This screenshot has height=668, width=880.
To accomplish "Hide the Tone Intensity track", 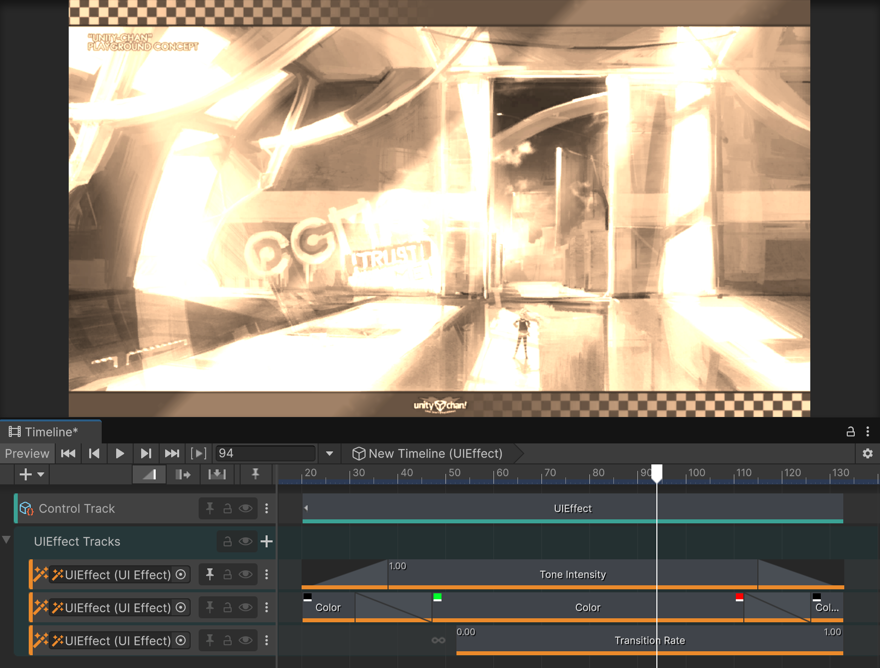I will (245, 574).
